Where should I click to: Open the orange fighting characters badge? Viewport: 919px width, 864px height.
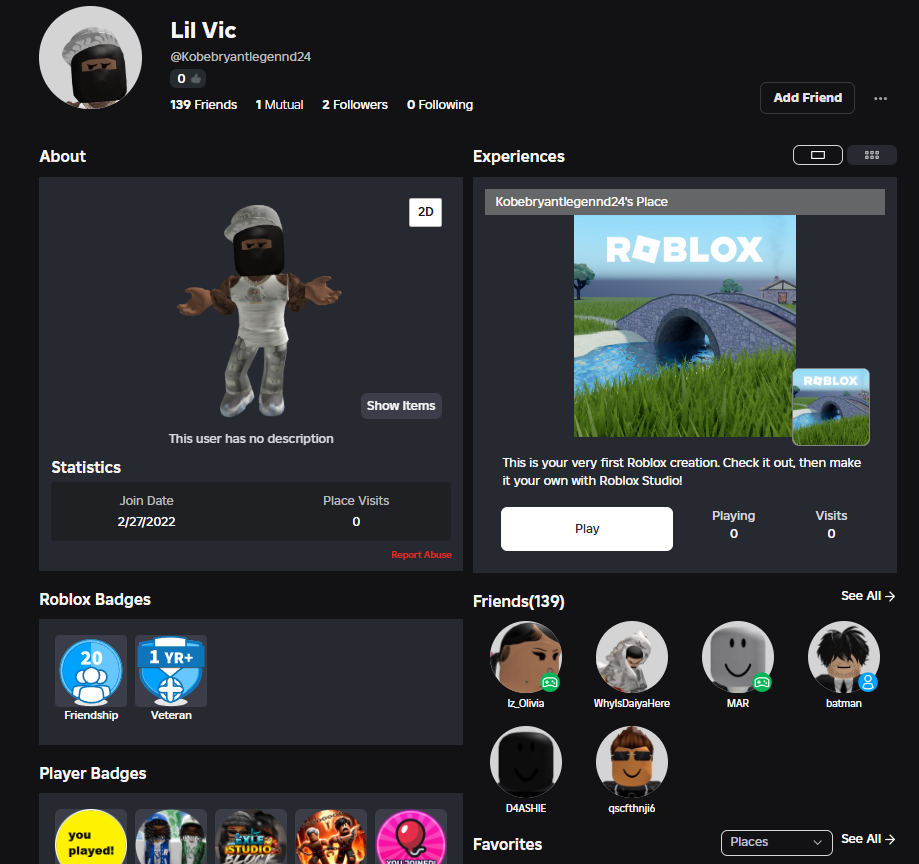331,838
